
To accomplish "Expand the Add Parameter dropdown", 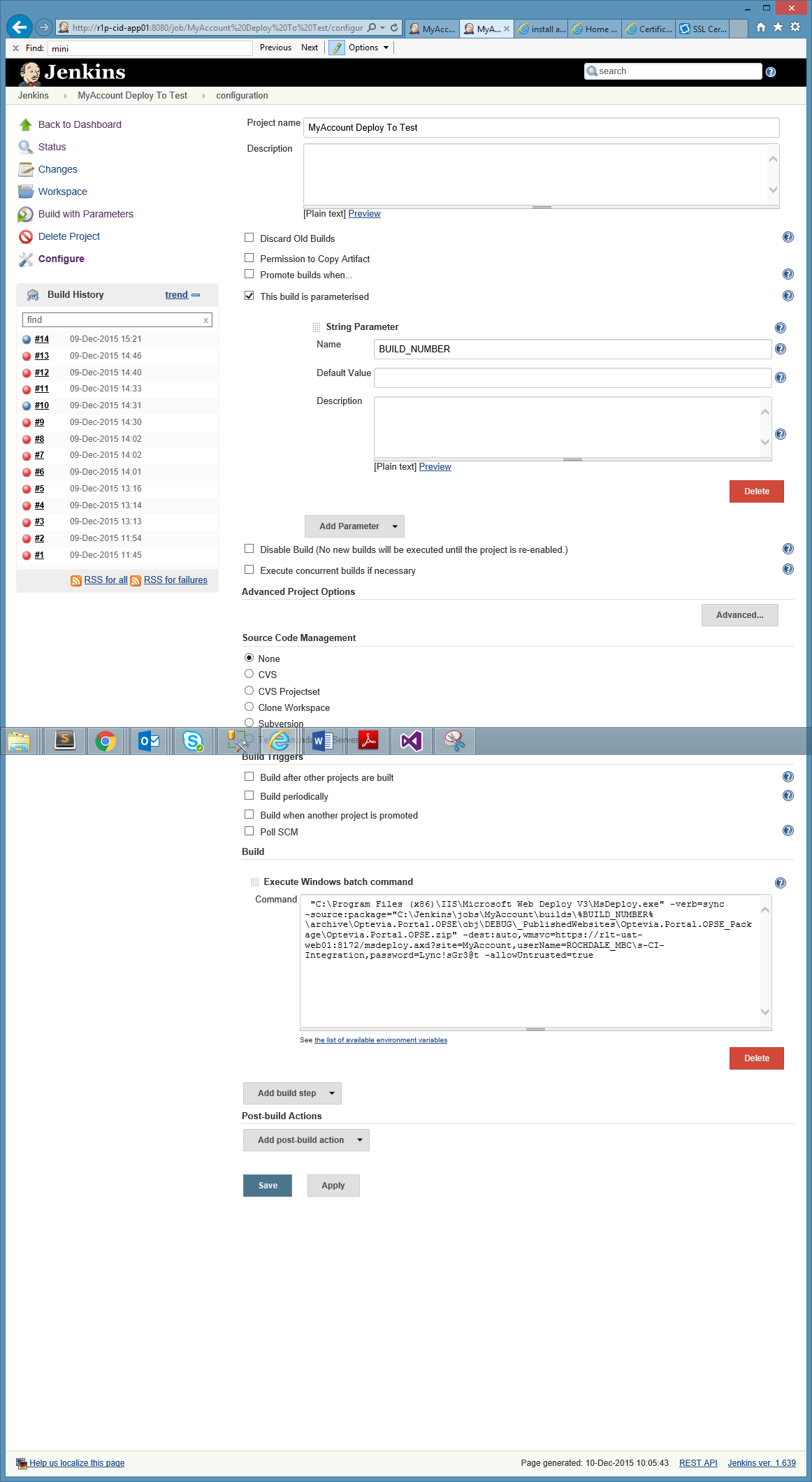I will pyautogui.click(x=354, y=526).
